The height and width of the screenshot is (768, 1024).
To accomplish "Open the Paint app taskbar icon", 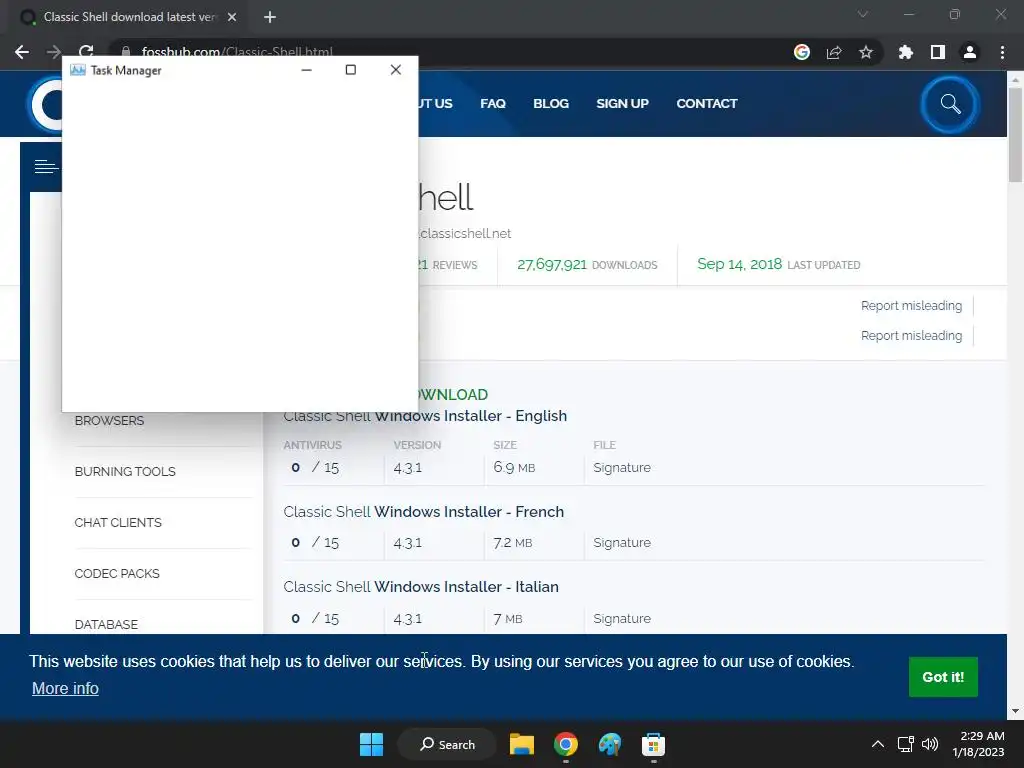I will [609, 744].
